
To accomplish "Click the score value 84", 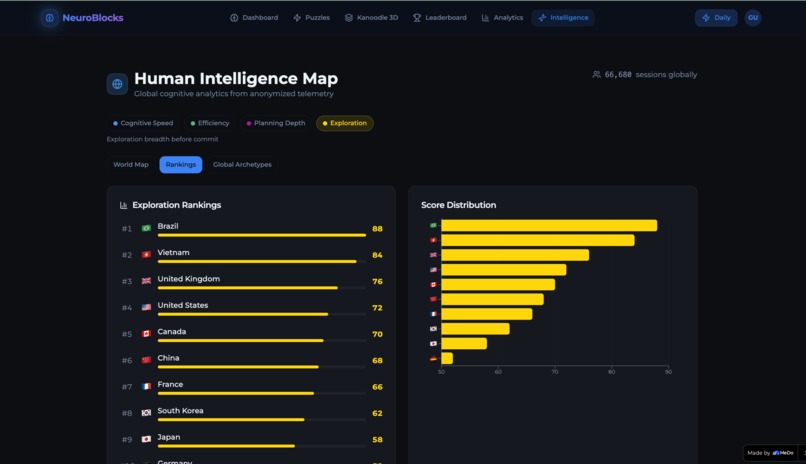I will tap(377, 255).
